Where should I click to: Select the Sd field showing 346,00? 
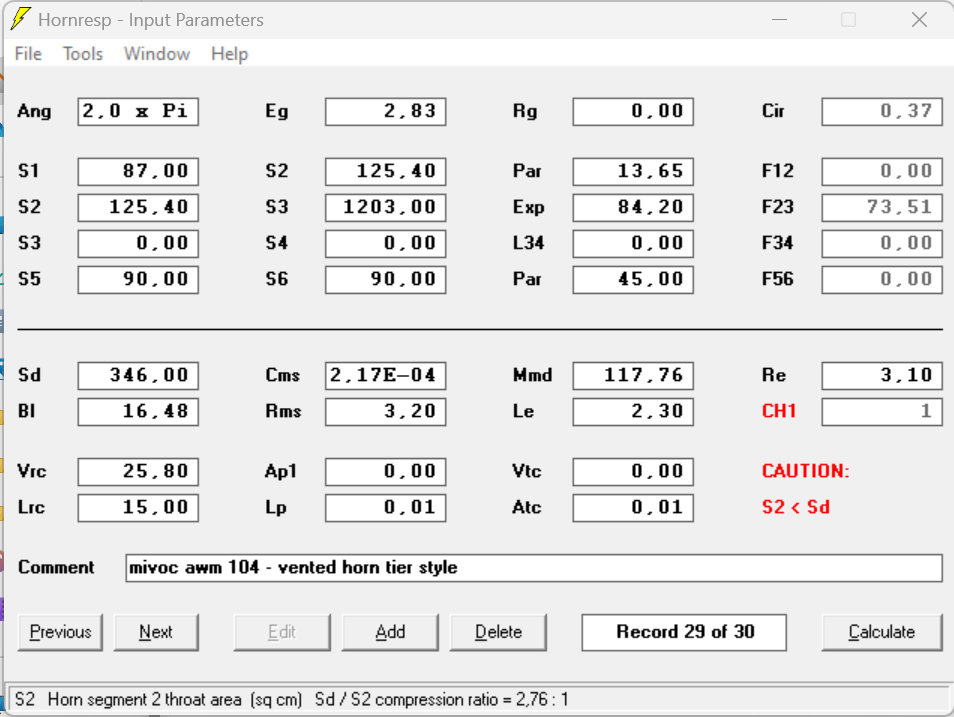[x=138, y=376]
